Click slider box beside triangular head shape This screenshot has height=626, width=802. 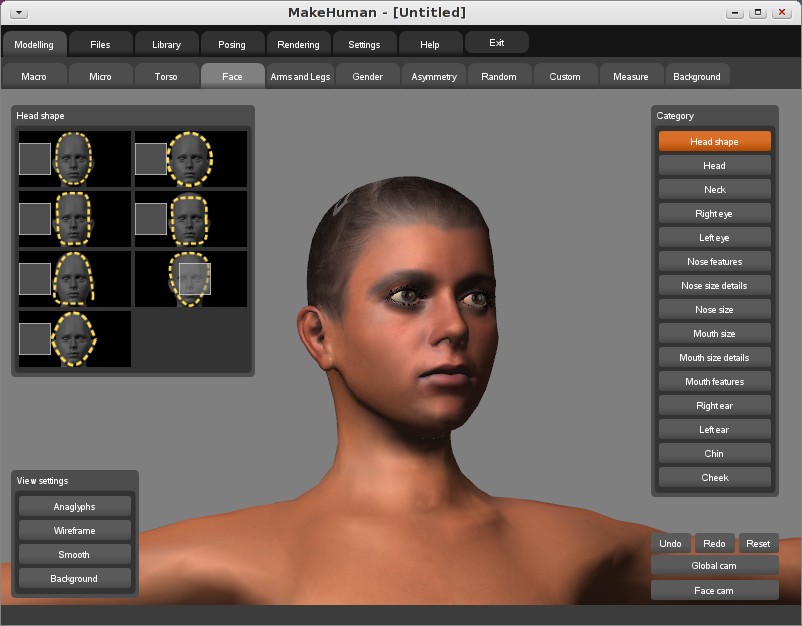click(x=35, y=279)
